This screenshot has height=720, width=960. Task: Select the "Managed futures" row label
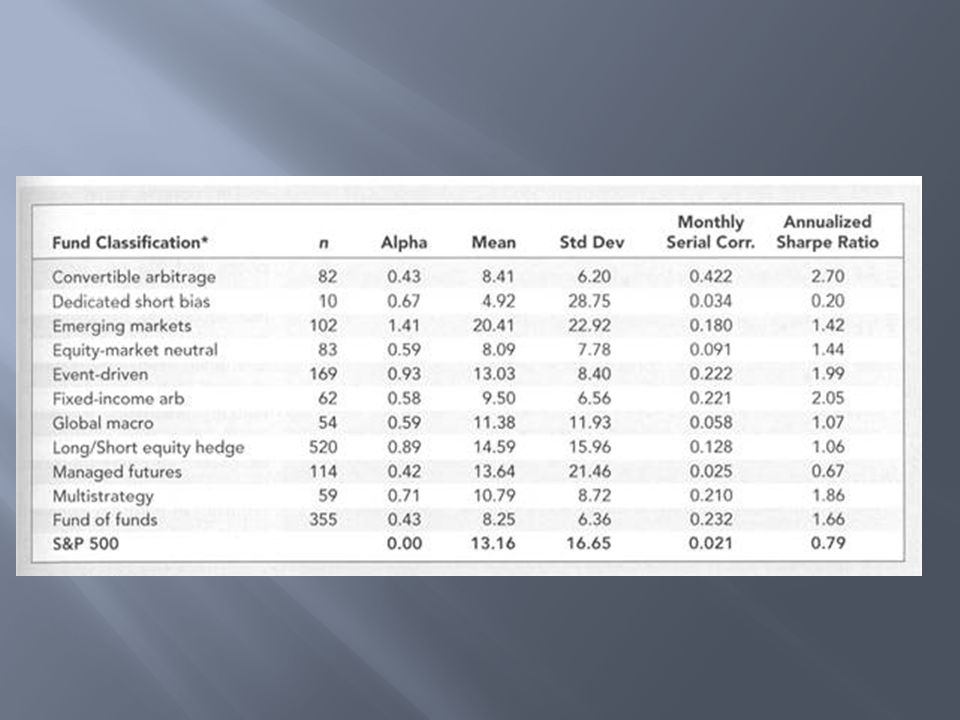(117, 472)
